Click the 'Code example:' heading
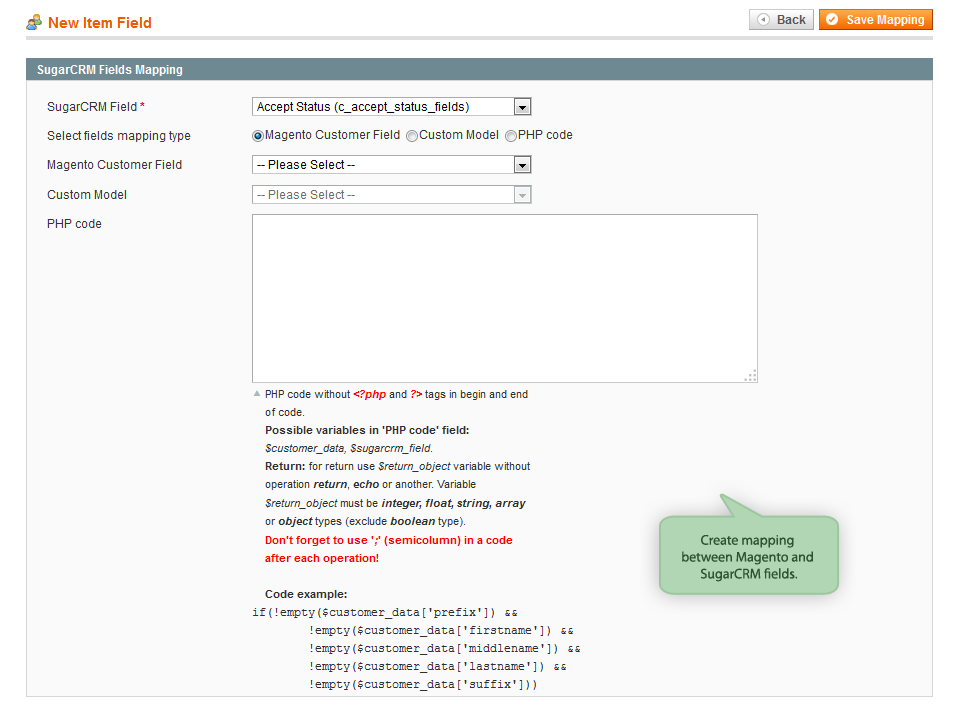The width and height of the screenshot is (960, 704). click(x=306, y=594)
